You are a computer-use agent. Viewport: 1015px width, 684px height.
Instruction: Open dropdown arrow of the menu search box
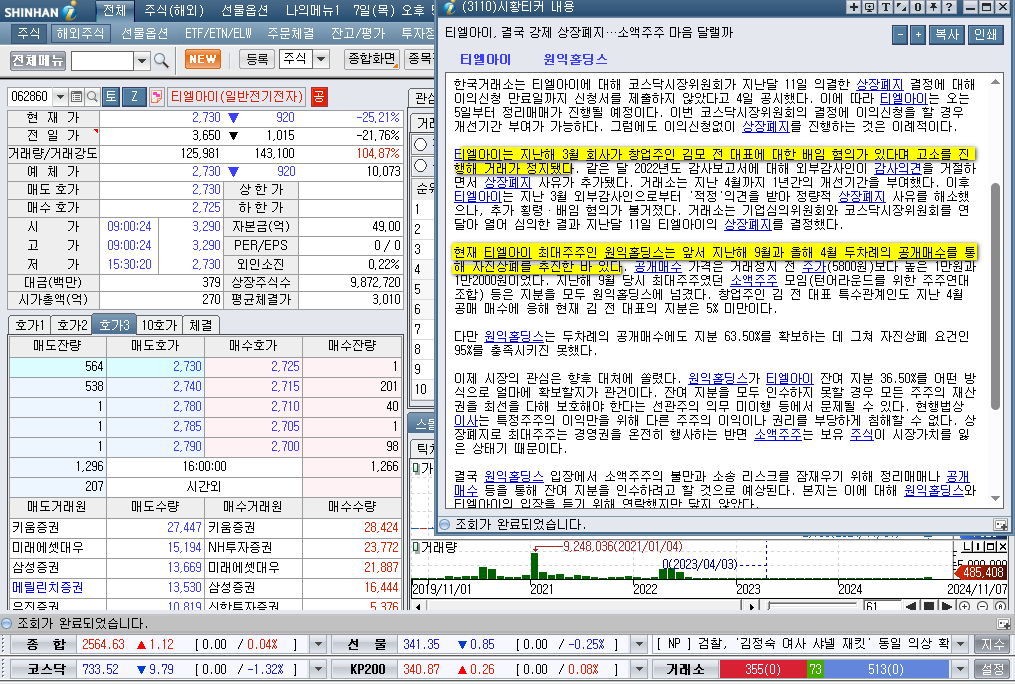(x=142, y=61)
